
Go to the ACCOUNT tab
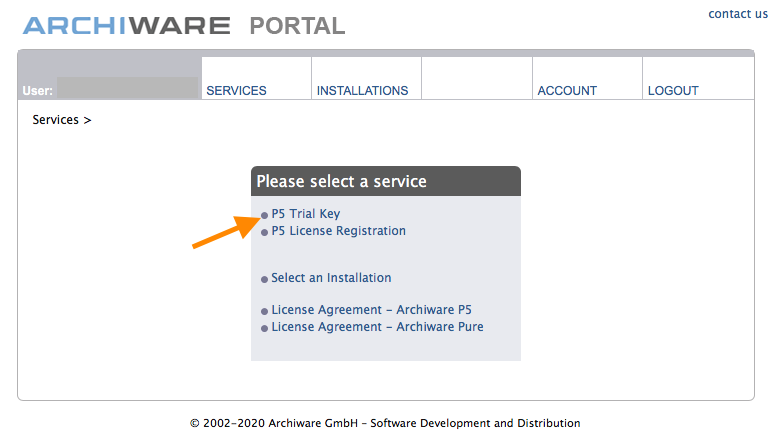tap(567, 90)
